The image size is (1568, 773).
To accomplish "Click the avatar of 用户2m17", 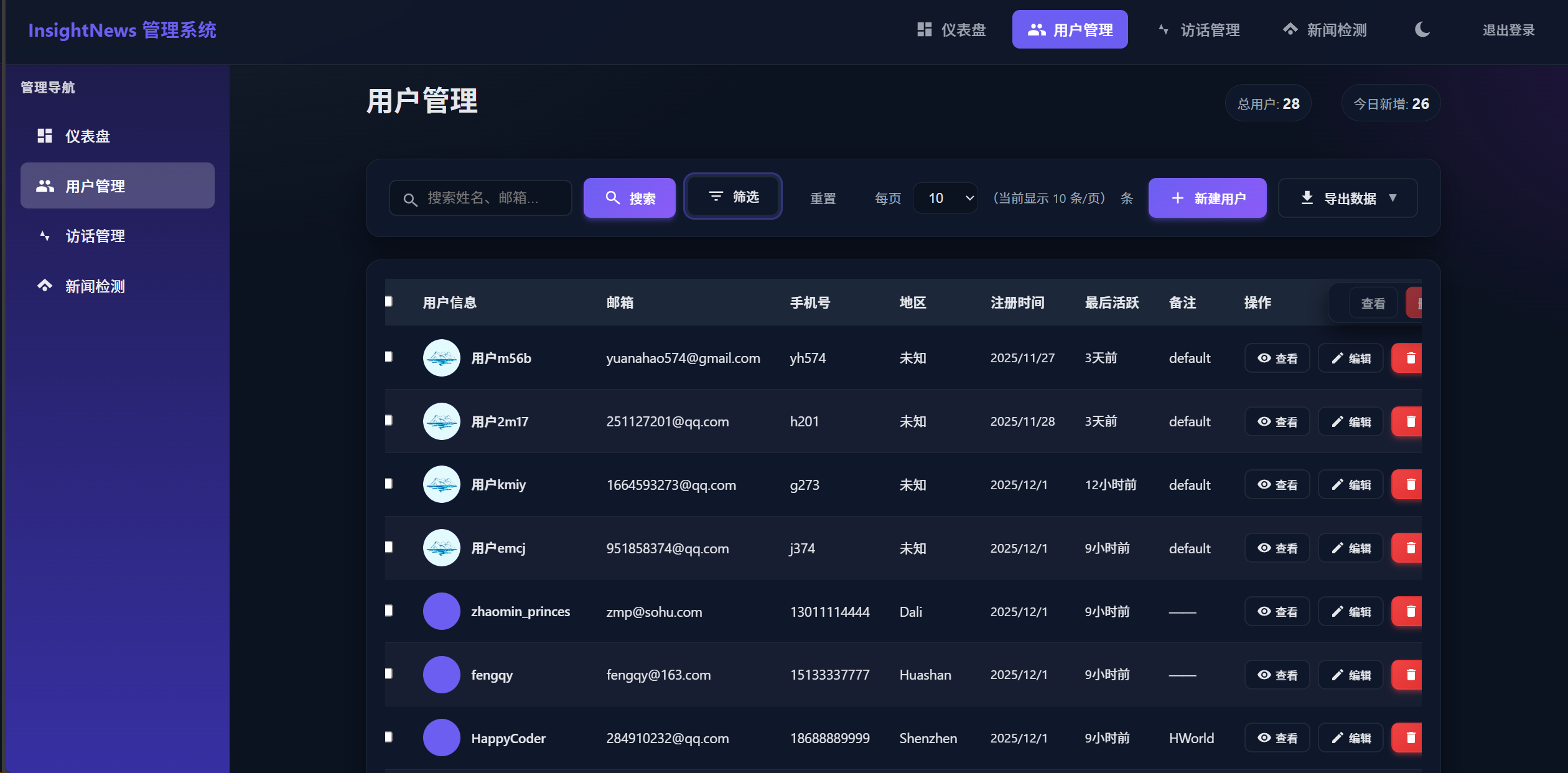I will (x=441, y=422).
